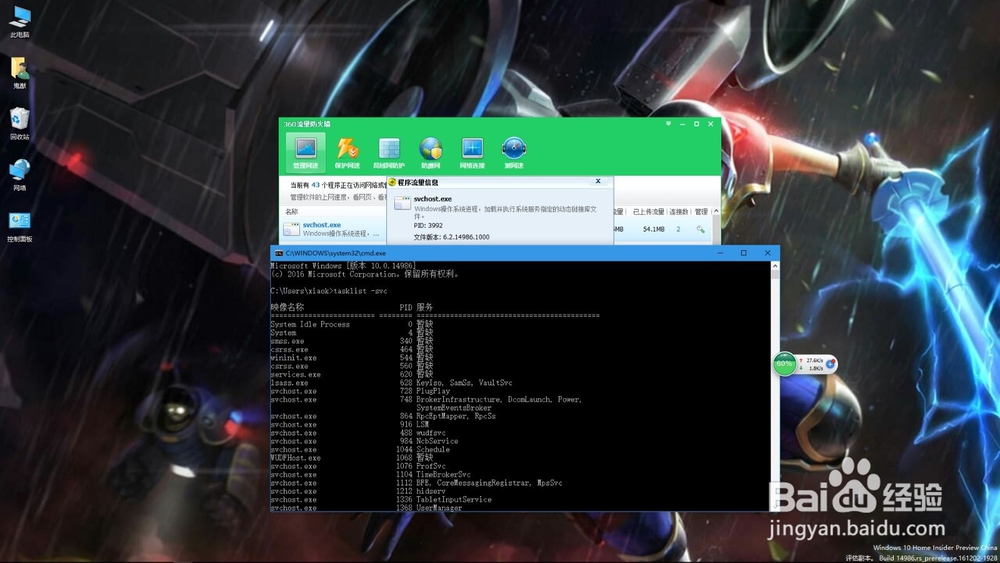Click the cmd.exe title bar icon

(x=279, y=253)
